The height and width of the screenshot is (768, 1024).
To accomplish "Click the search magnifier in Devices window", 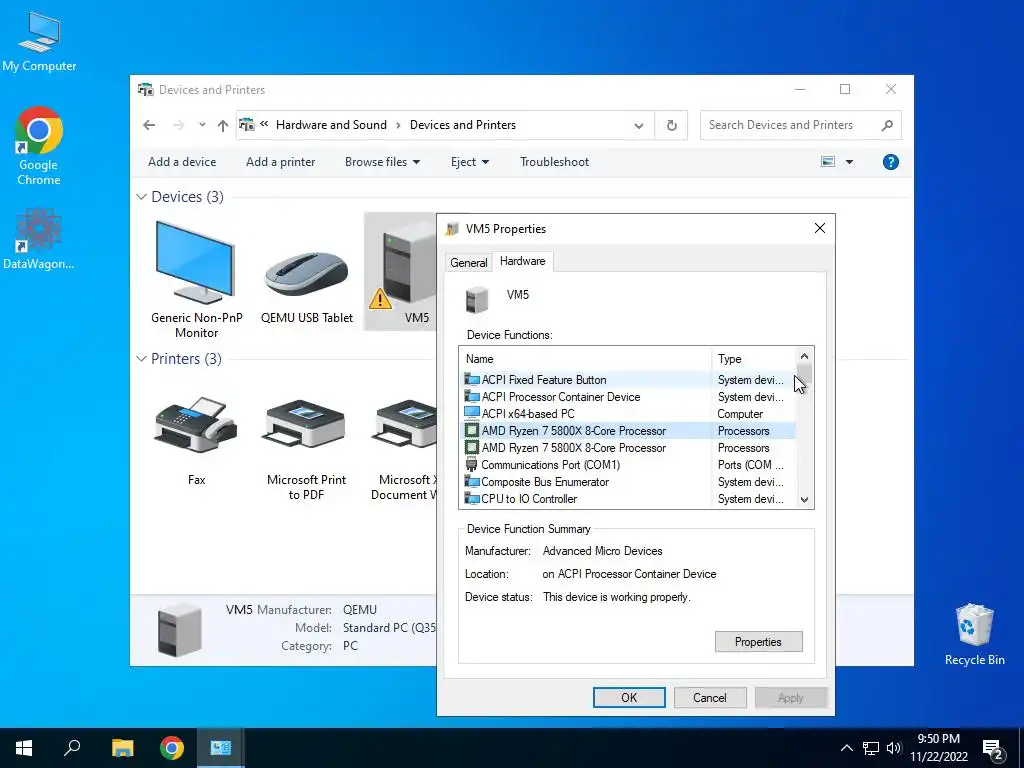I will click(886, 125).
